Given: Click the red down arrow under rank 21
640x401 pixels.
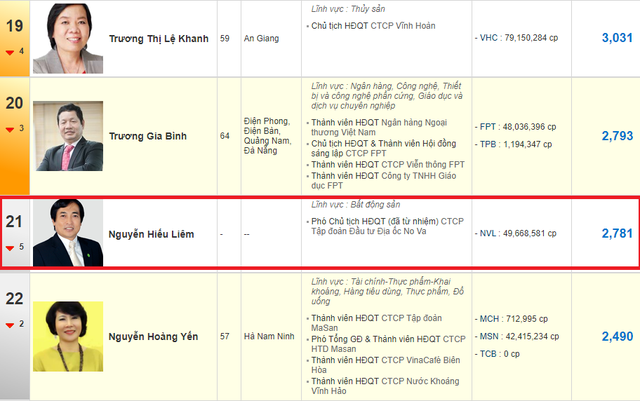Looking at the screenshot, I should pos(10,248).
